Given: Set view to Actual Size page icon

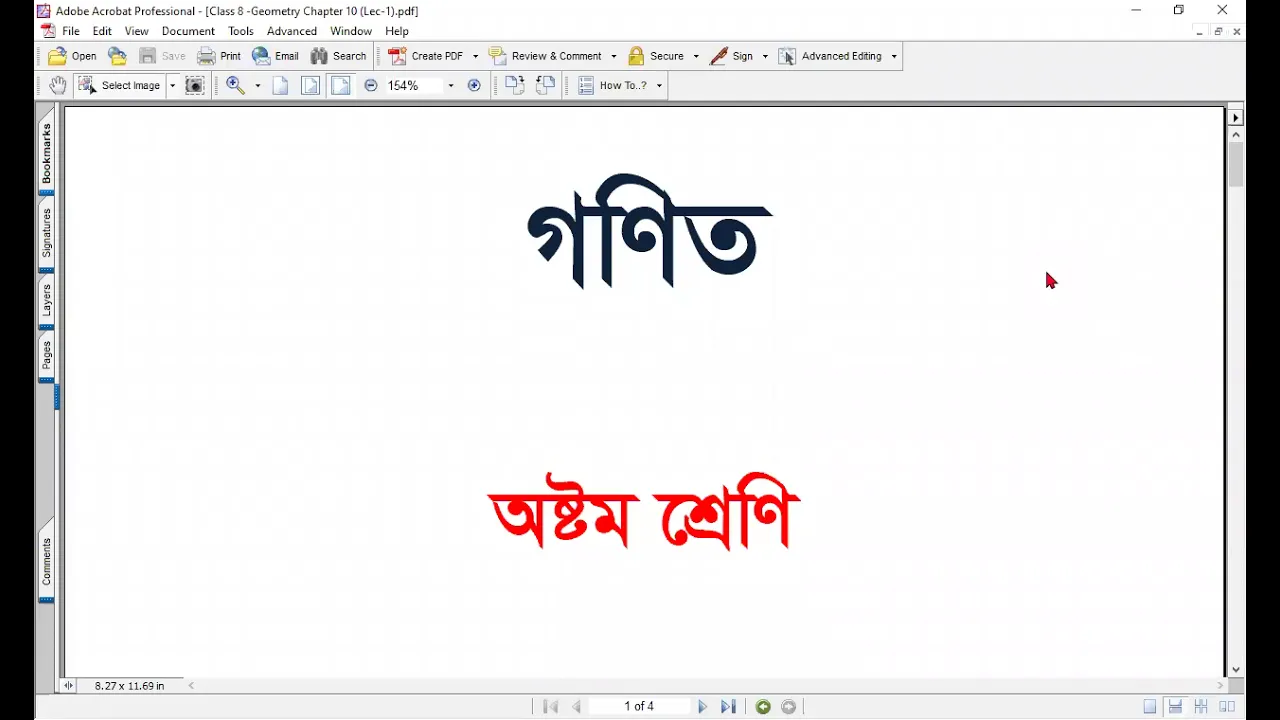Looking at the screenshot, I should point(280,85).
